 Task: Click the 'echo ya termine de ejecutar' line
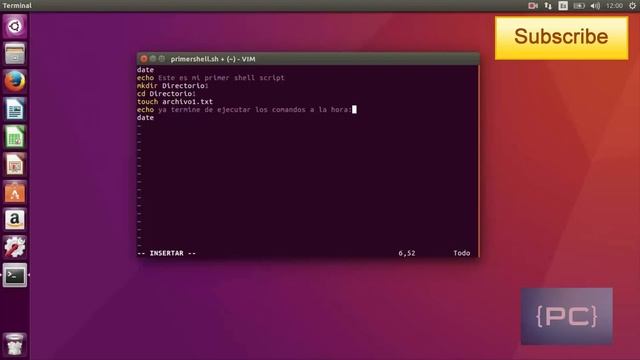click(x=244, y=109)
